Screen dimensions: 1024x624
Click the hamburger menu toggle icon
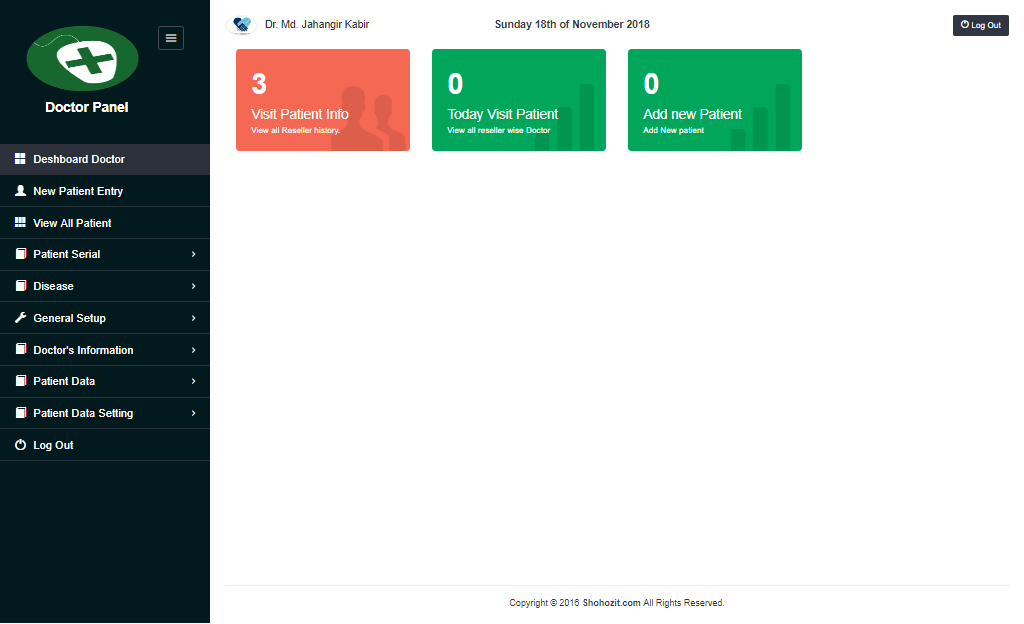(x=171, y=38)
